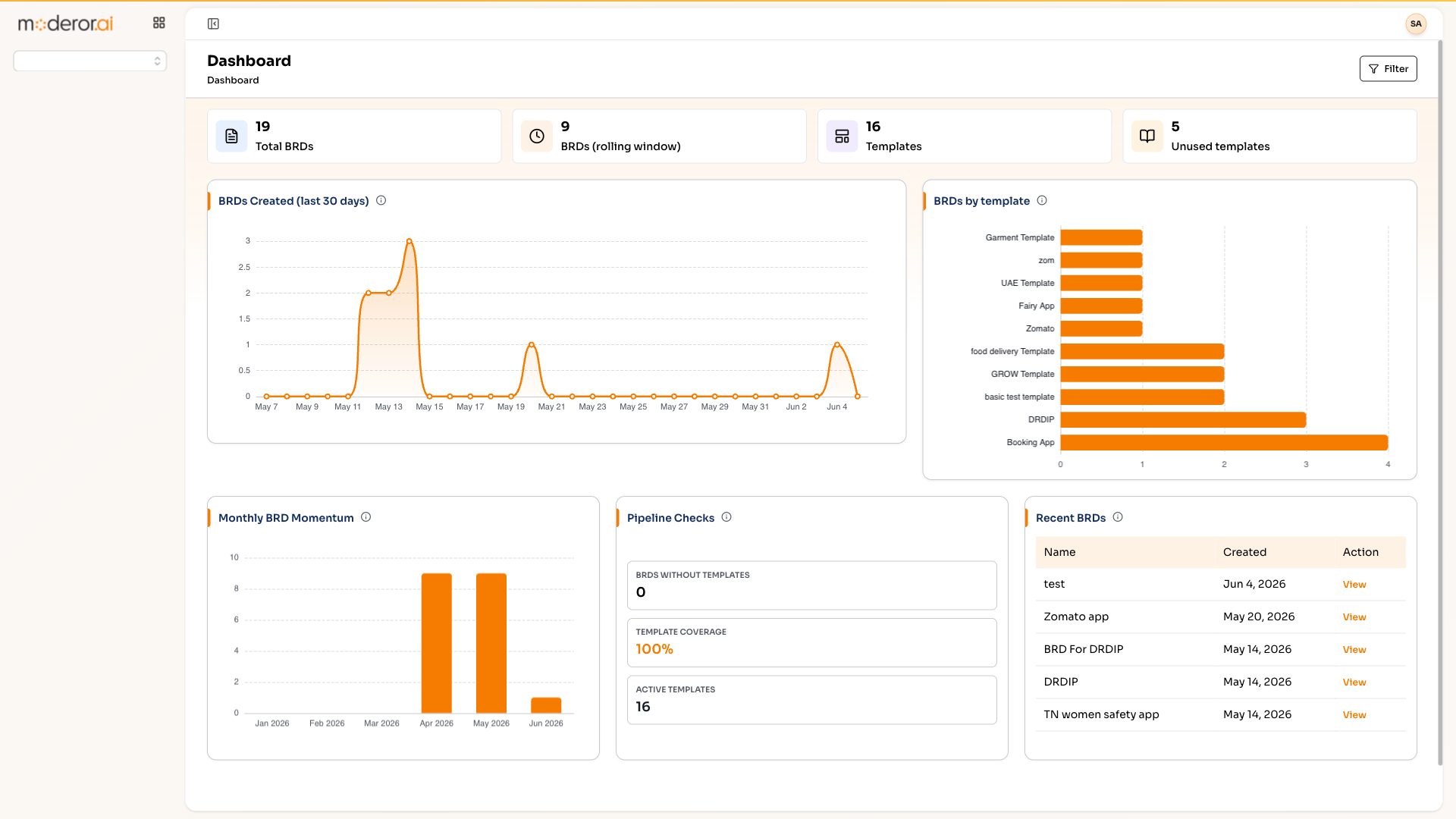View the 'TN women safety app' BRD
This screenshot has height=819, width=1456.
tap(1354, 715)
